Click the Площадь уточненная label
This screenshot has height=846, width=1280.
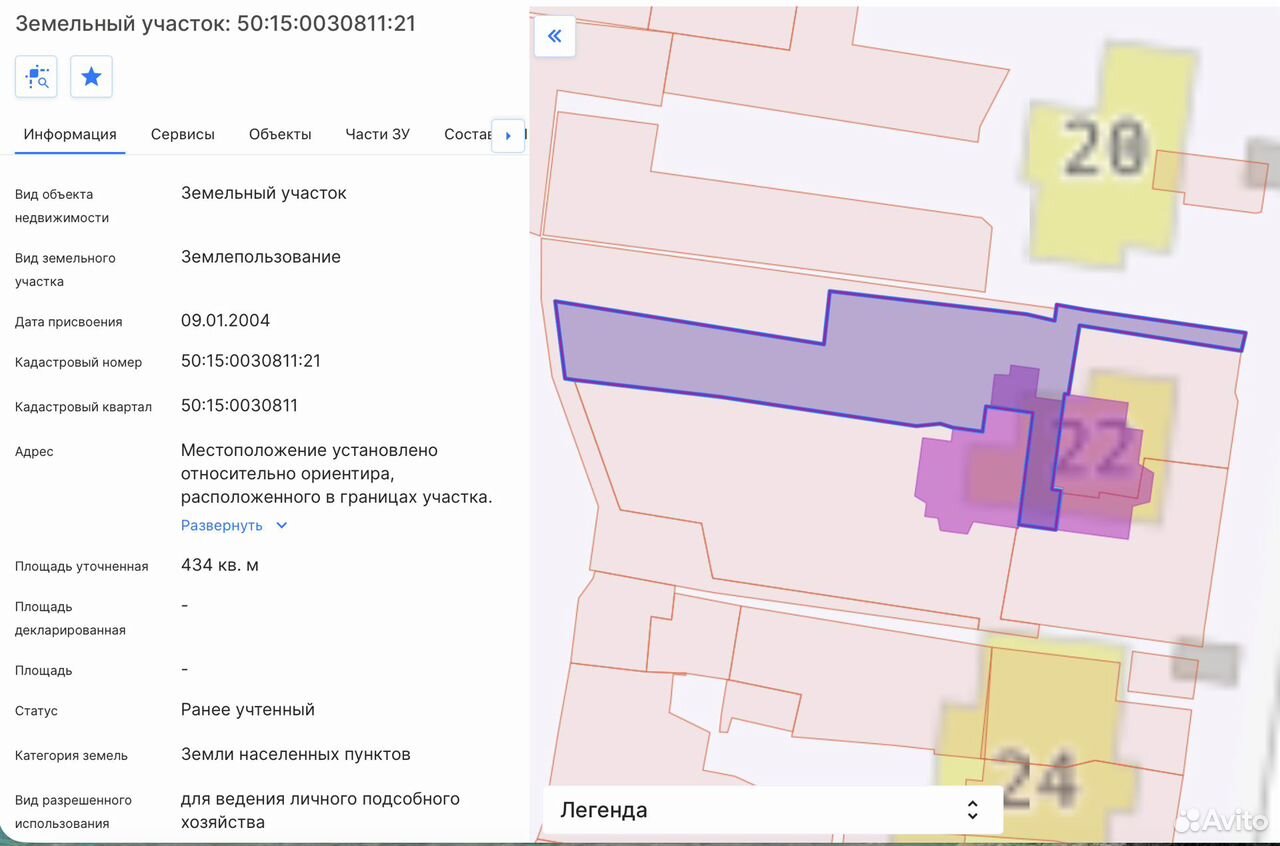pyautogui.click(x=82, y=566)
